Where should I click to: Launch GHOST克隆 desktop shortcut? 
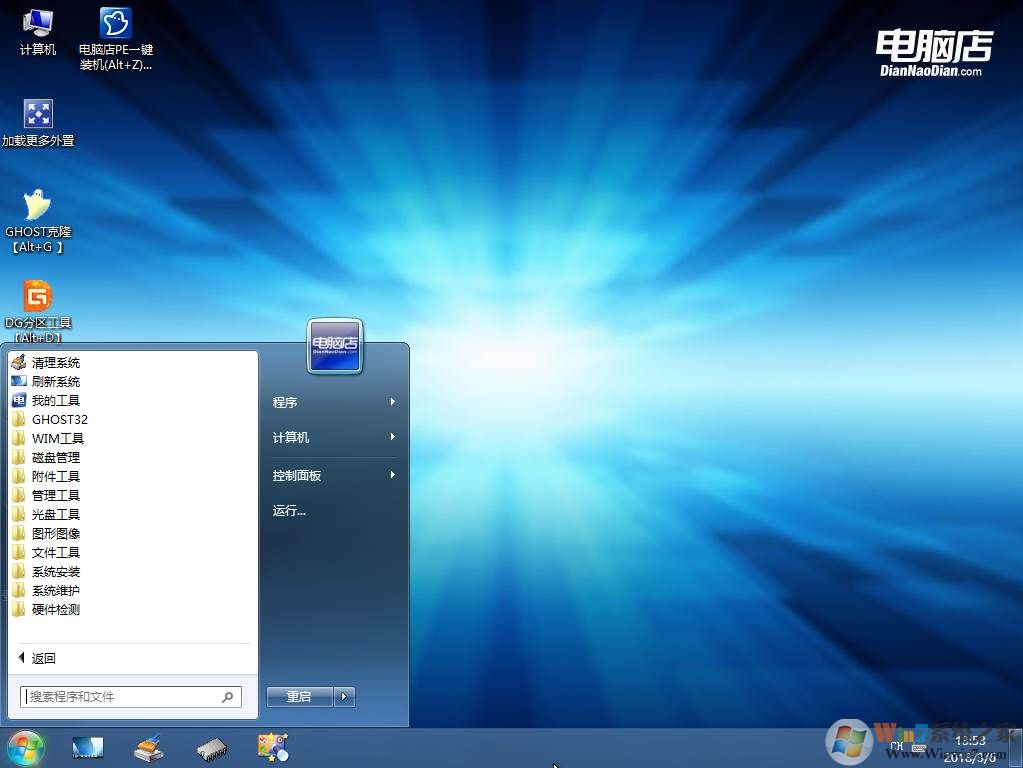click(37, 206)
